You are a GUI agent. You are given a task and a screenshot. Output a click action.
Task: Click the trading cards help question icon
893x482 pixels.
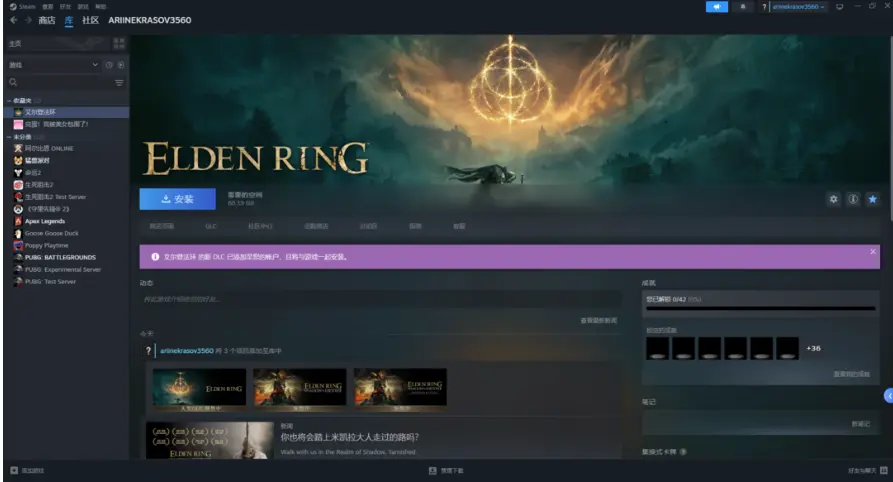point(683,452)
